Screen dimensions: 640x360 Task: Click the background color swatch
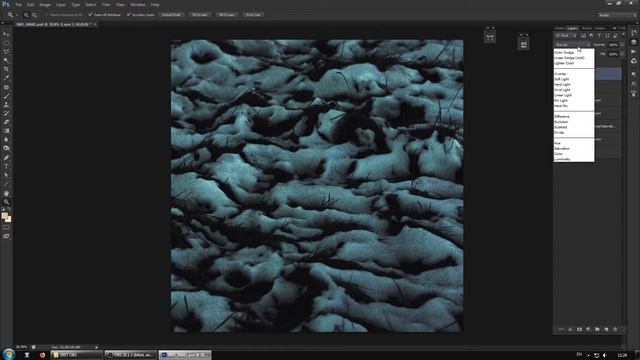(x=9, y=220)
